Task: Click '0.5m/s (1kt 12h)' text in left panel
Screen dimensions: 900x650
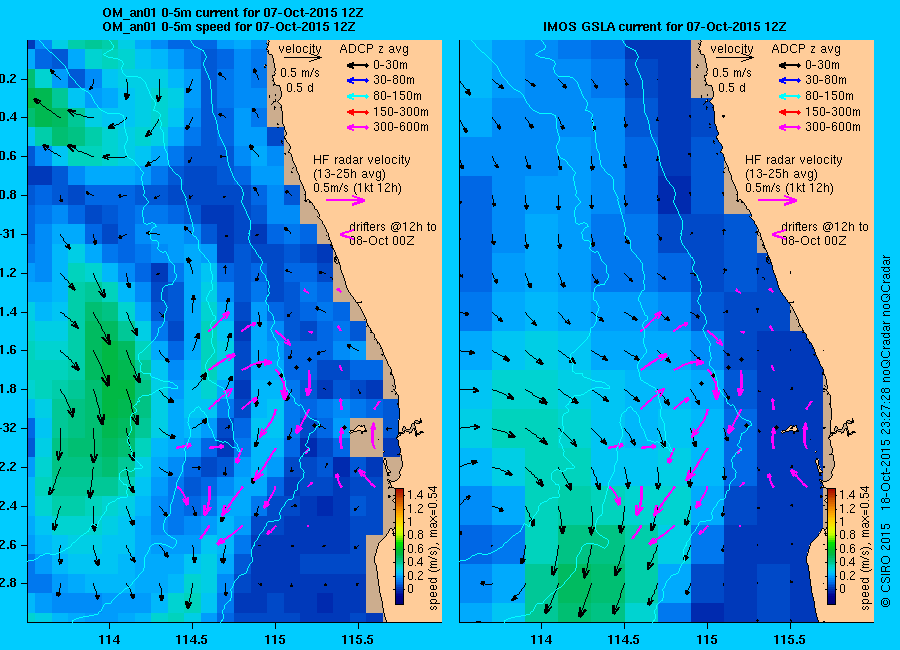Action: (x=358, y=188)
